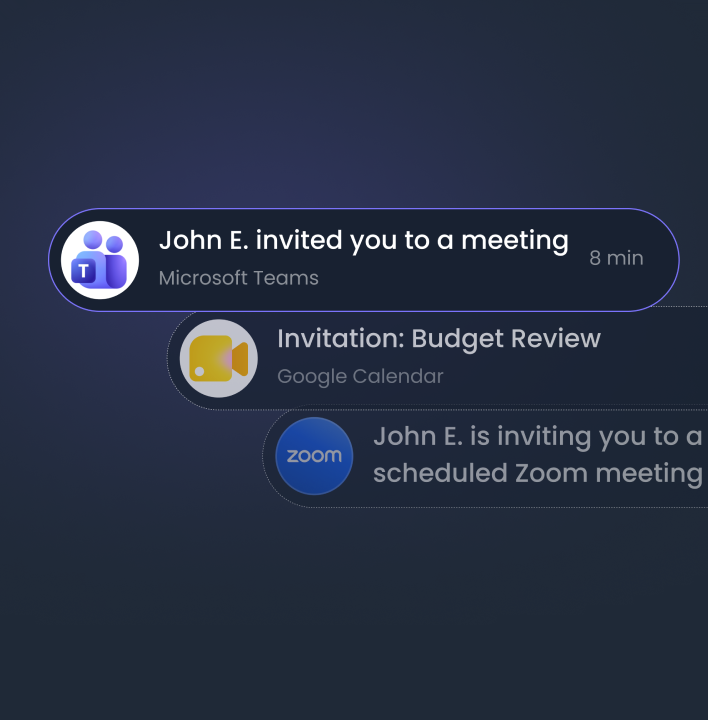This screenshot has width=708, height=720.
Task: Click the "Microsoft Teams" source label
Action: [x=238, y=278]
